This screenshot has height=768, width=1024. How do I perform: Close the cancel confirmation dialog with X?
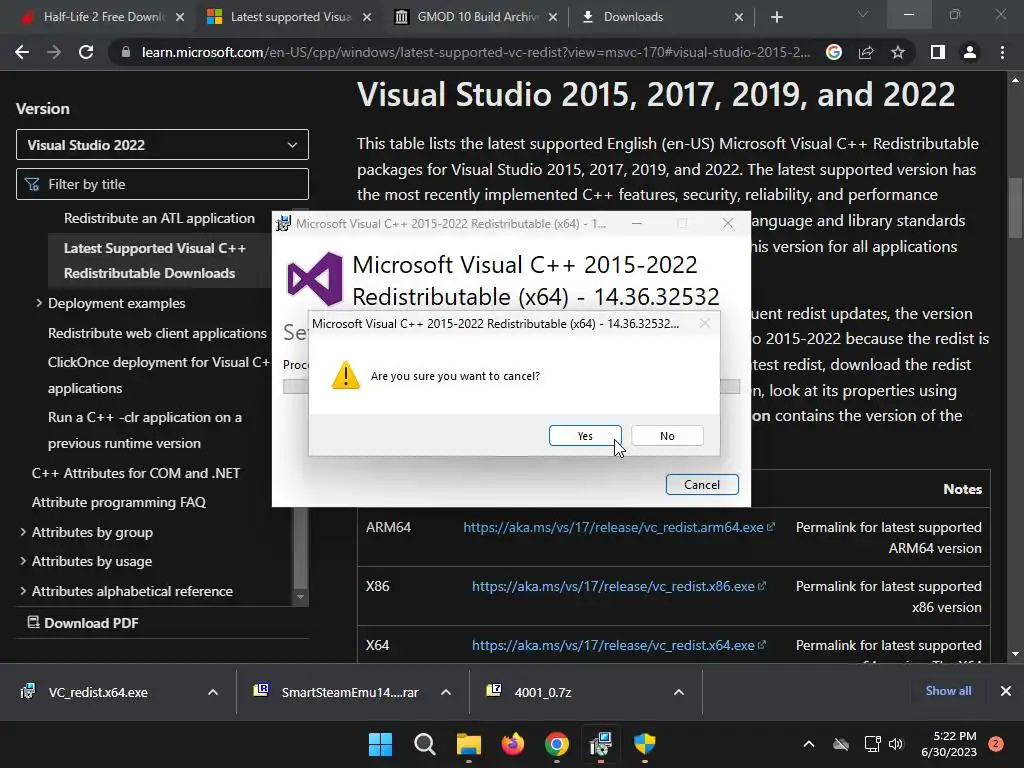705,323
